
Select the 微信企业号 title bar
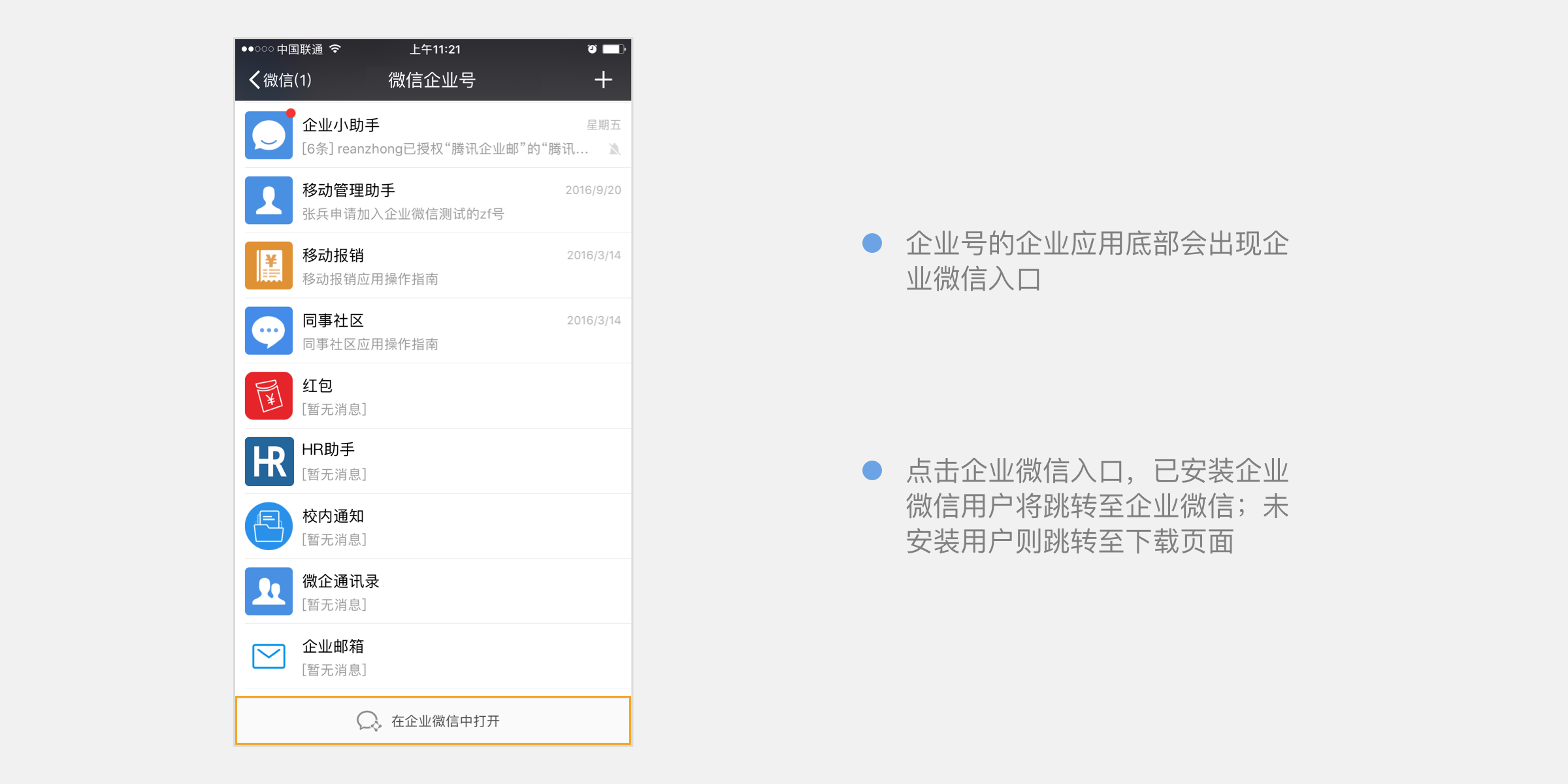[431, 80]
